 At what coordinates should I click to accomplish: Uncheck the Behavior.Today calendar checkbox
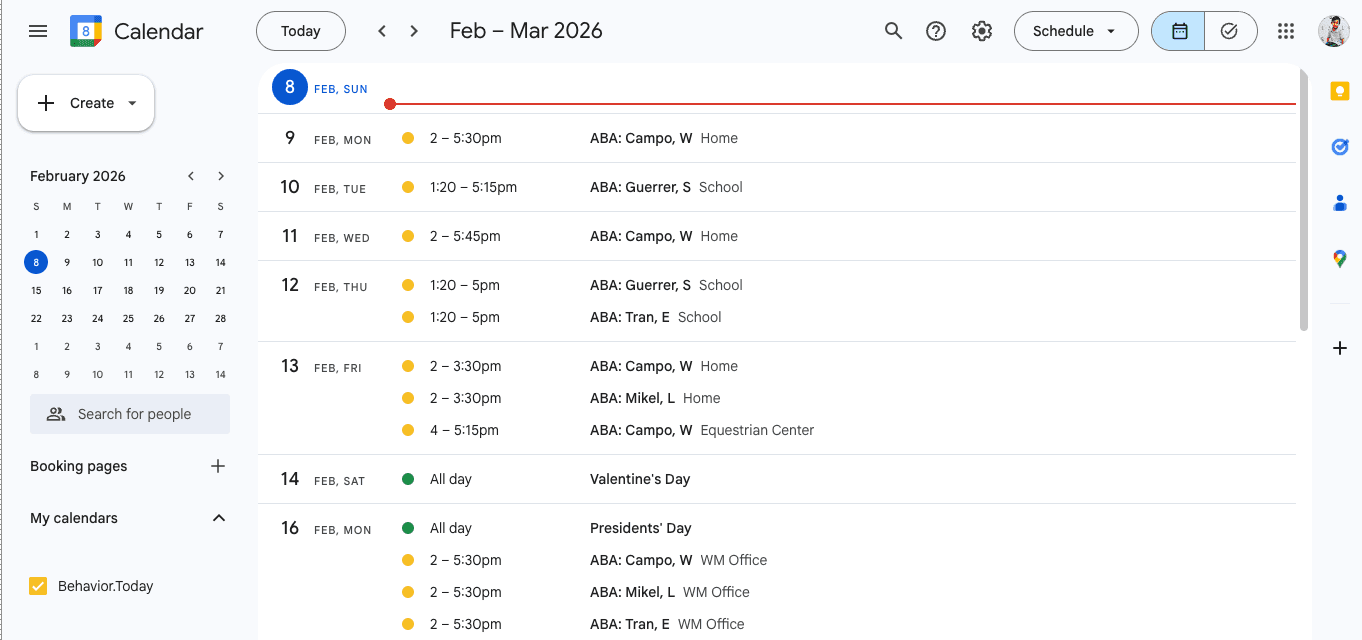(x=38, y=586)
